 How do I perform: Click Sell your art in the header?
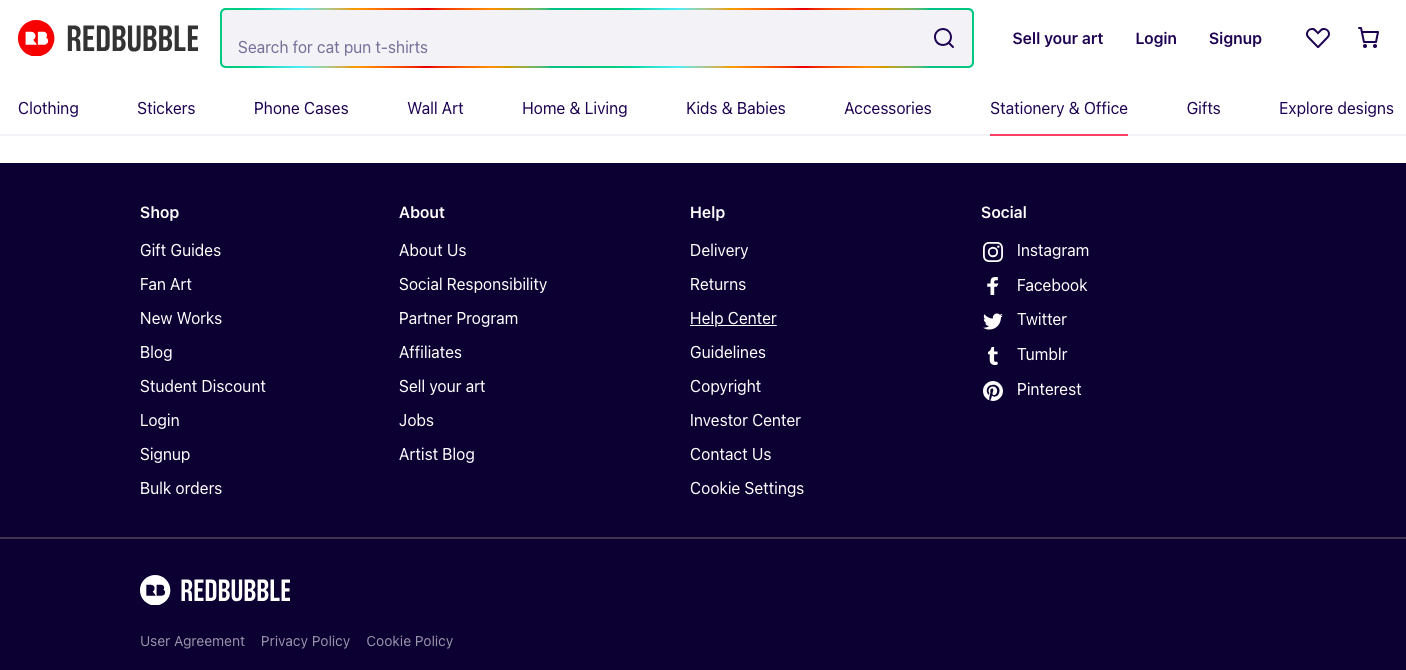[x=1058, y=38]
